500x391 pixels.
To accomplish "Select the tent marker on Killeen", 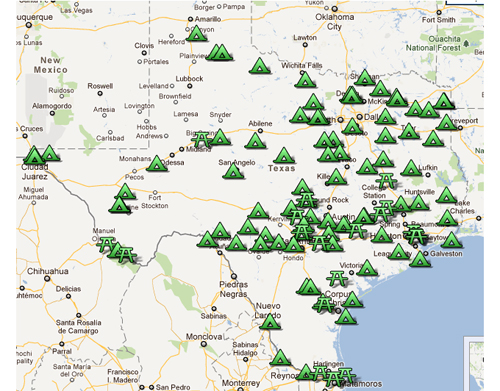I will click(336, 177).
